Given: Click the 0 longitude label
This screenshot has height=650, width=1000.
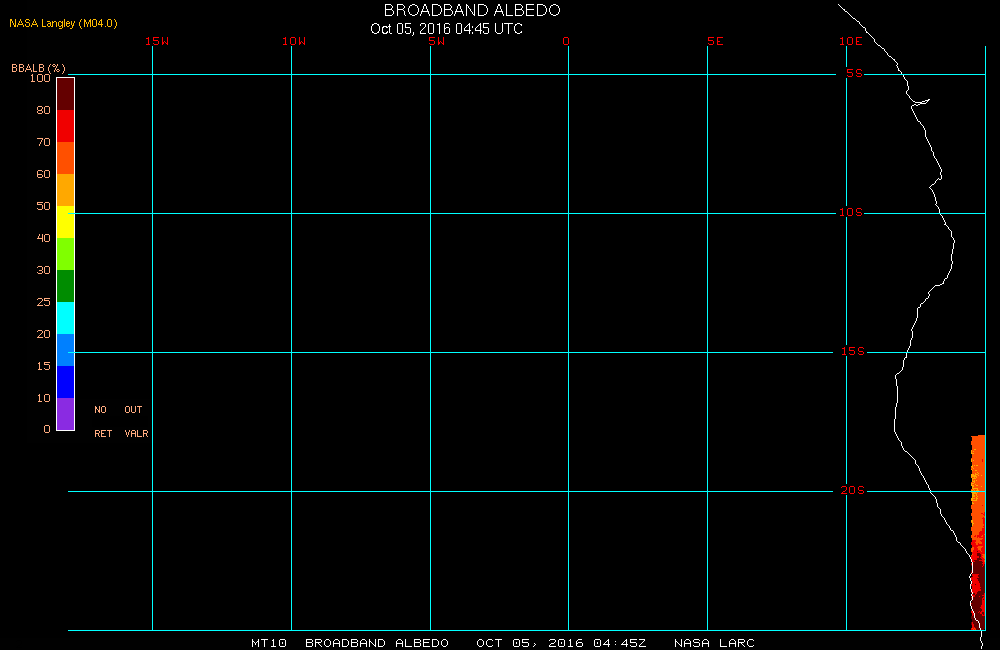Looking at the screenshot, I should point(566,41).
